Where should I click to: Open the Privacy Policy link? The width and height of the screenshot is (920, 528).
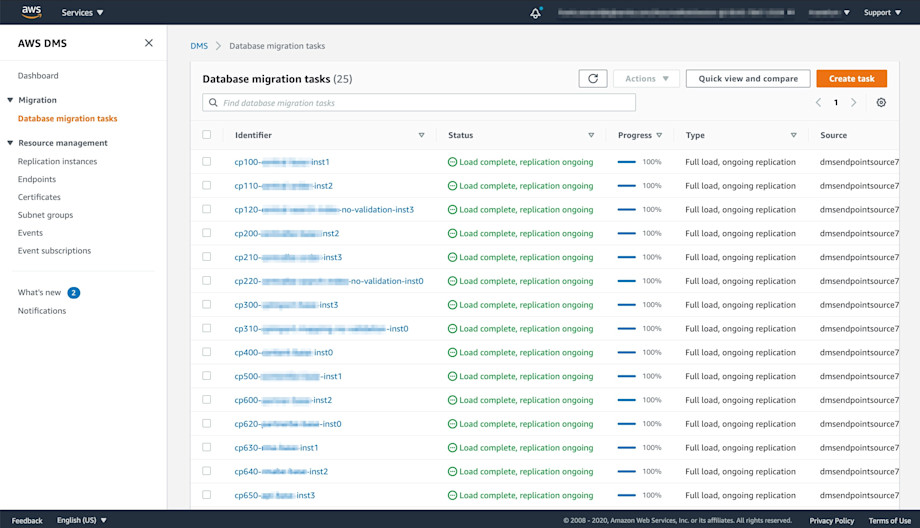coord(831,520)
